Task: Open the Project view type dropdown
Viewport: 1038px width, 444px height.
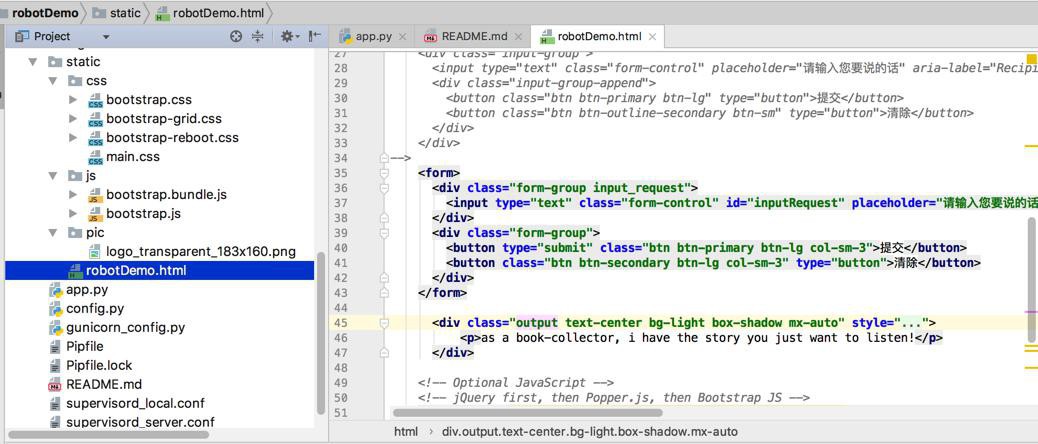Action: coord(107,37)
